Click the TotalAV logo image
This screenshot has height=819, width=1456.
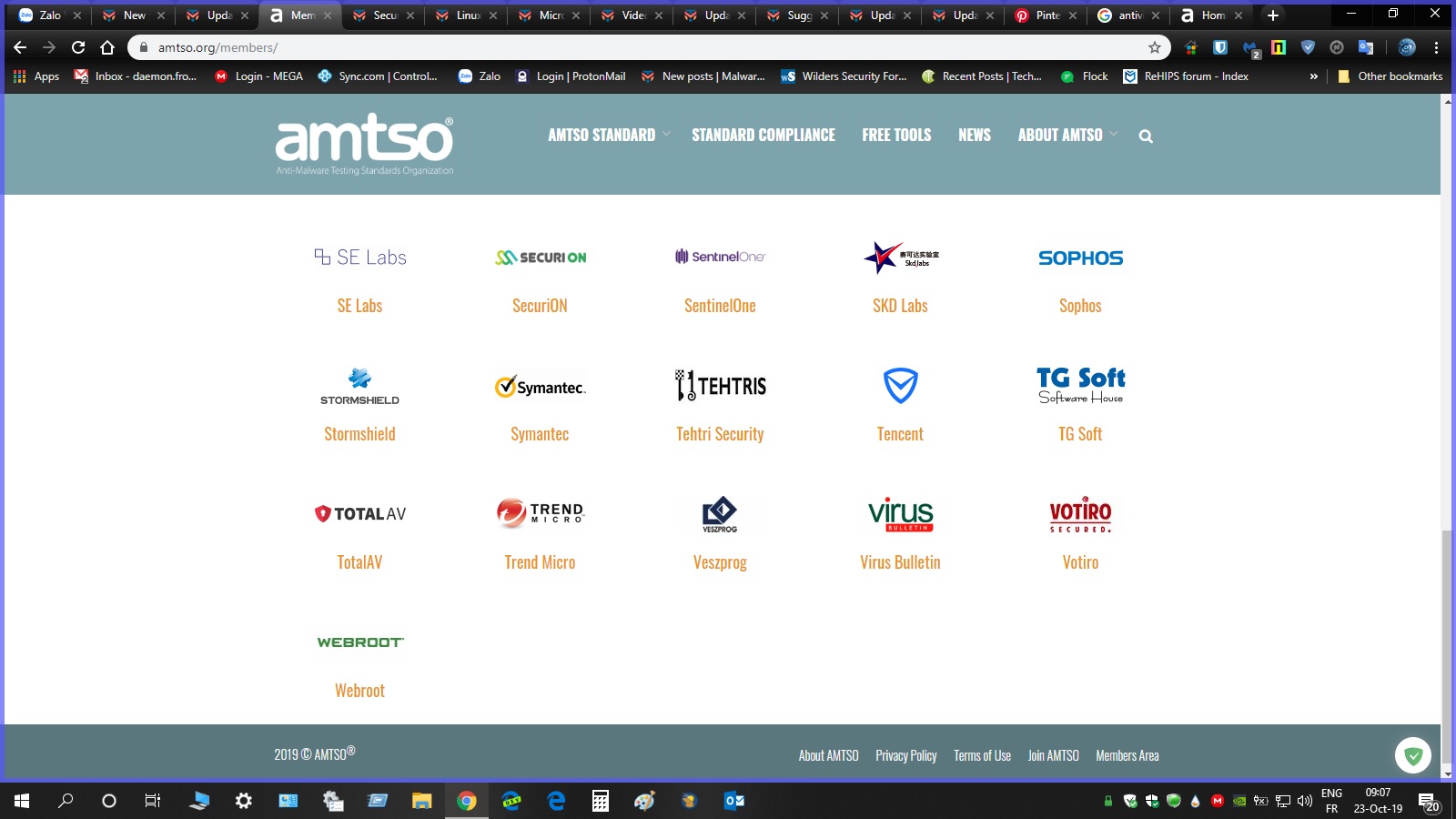(360, 514)
